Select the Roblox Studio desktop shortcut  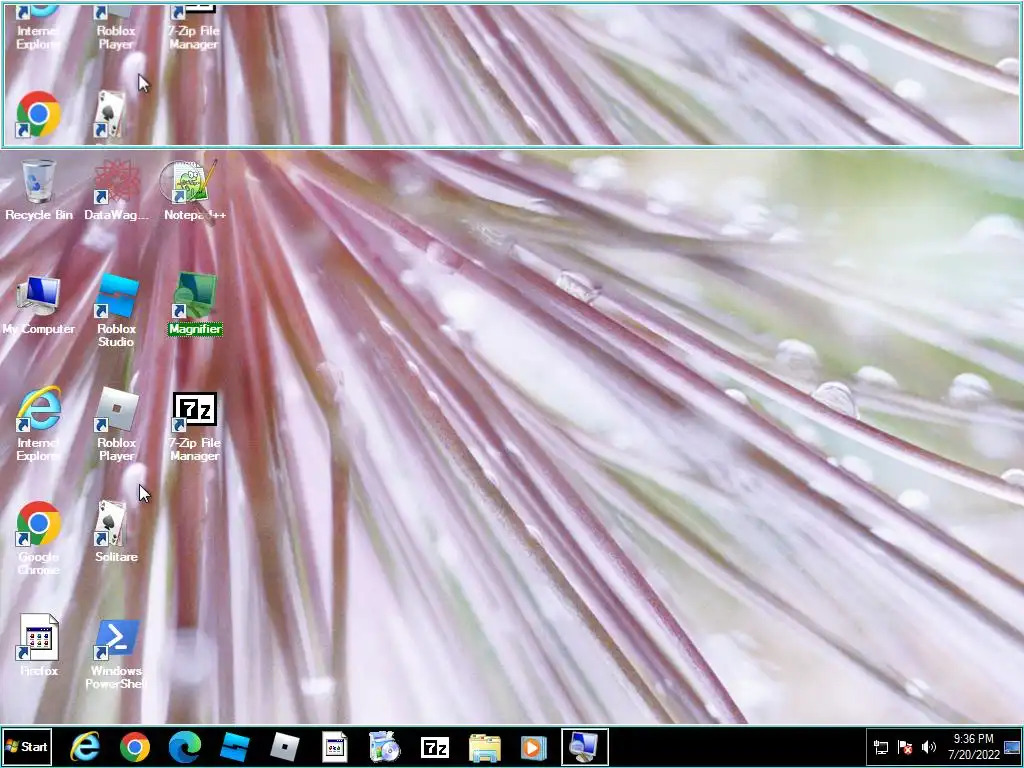[116, 311]
